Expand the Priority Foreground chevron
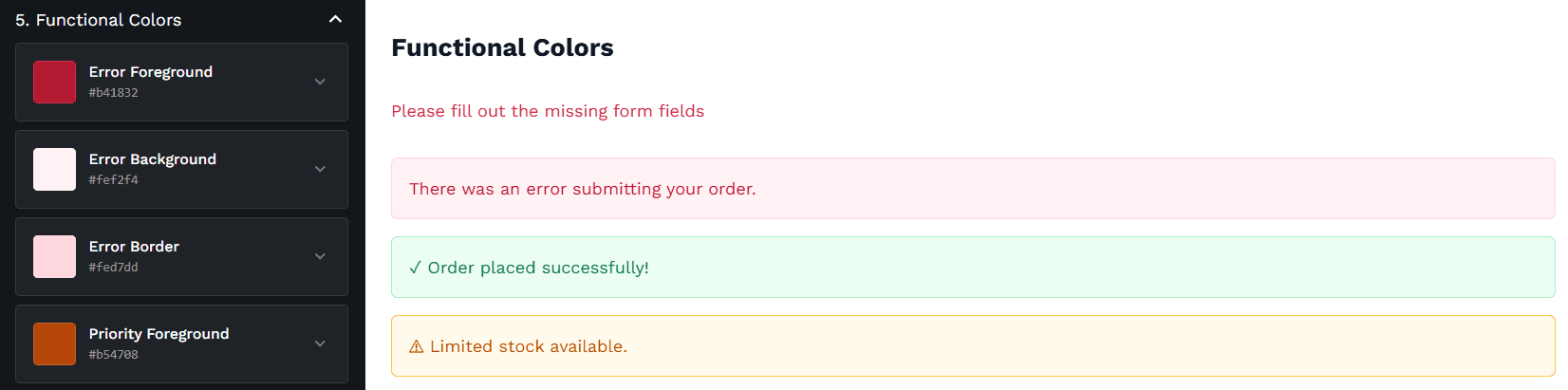 (320, 344)
